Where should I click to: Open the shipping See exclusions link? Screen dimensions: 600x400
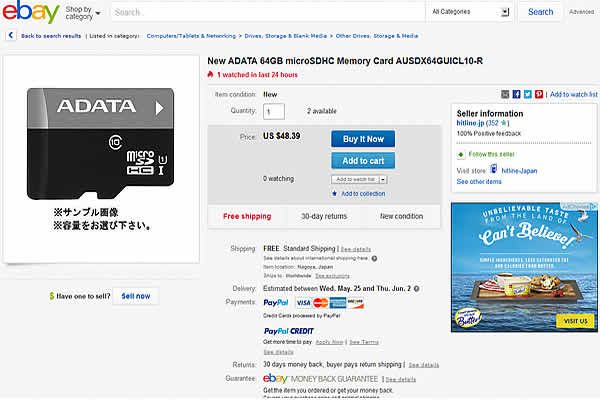click(332, 276)
